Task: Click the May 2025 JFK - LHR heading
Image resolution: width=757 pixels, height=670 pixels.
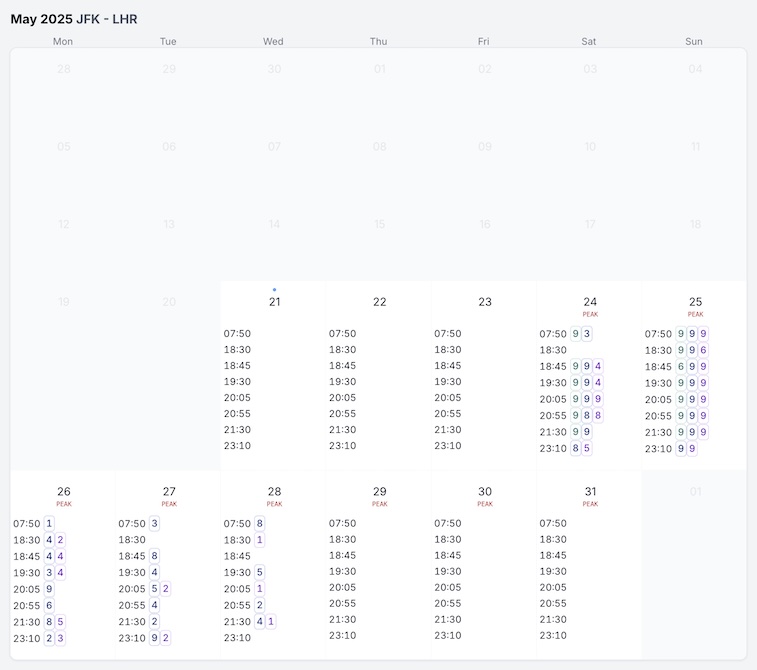Action: point(74,19)
